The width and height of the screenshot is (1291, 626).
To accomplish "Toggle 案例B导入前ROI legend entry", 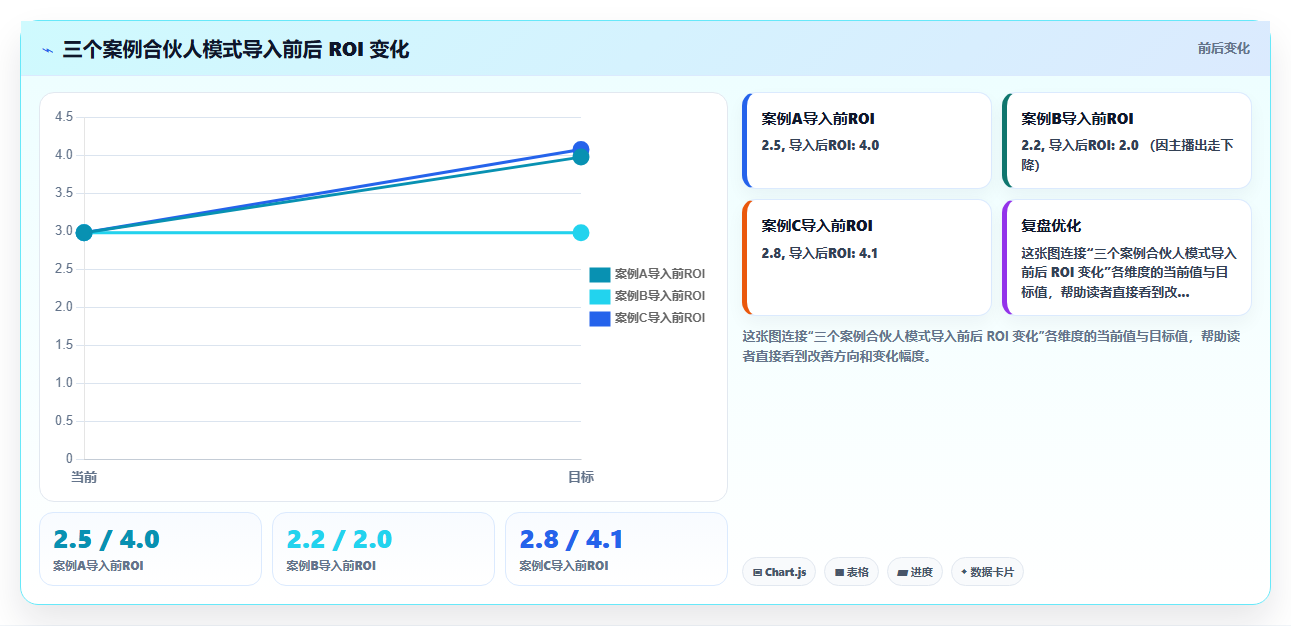I will tap(647, 296).
